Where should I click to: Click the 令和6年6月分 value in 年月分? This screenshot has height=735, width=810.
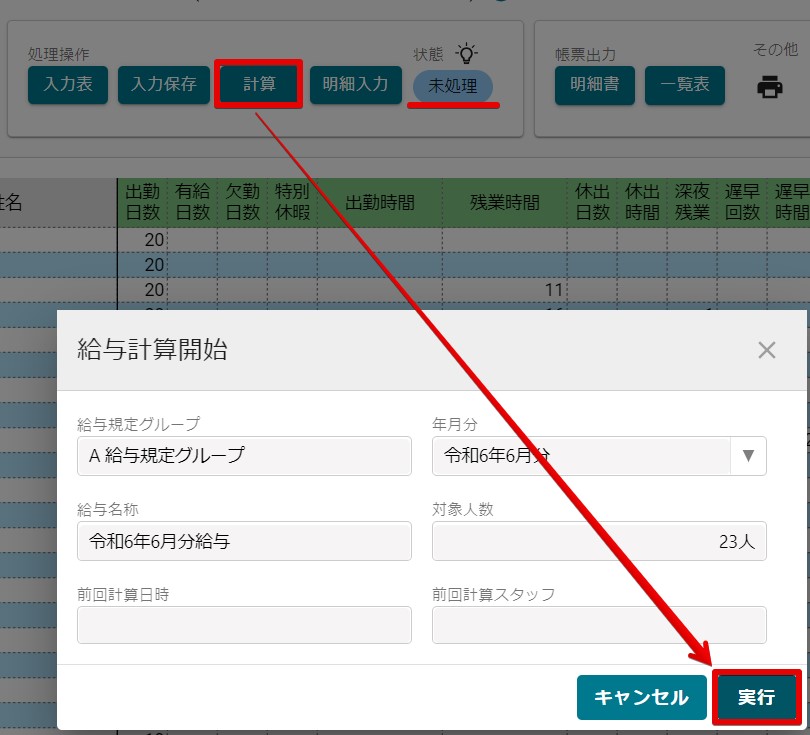tap(497, 456)
